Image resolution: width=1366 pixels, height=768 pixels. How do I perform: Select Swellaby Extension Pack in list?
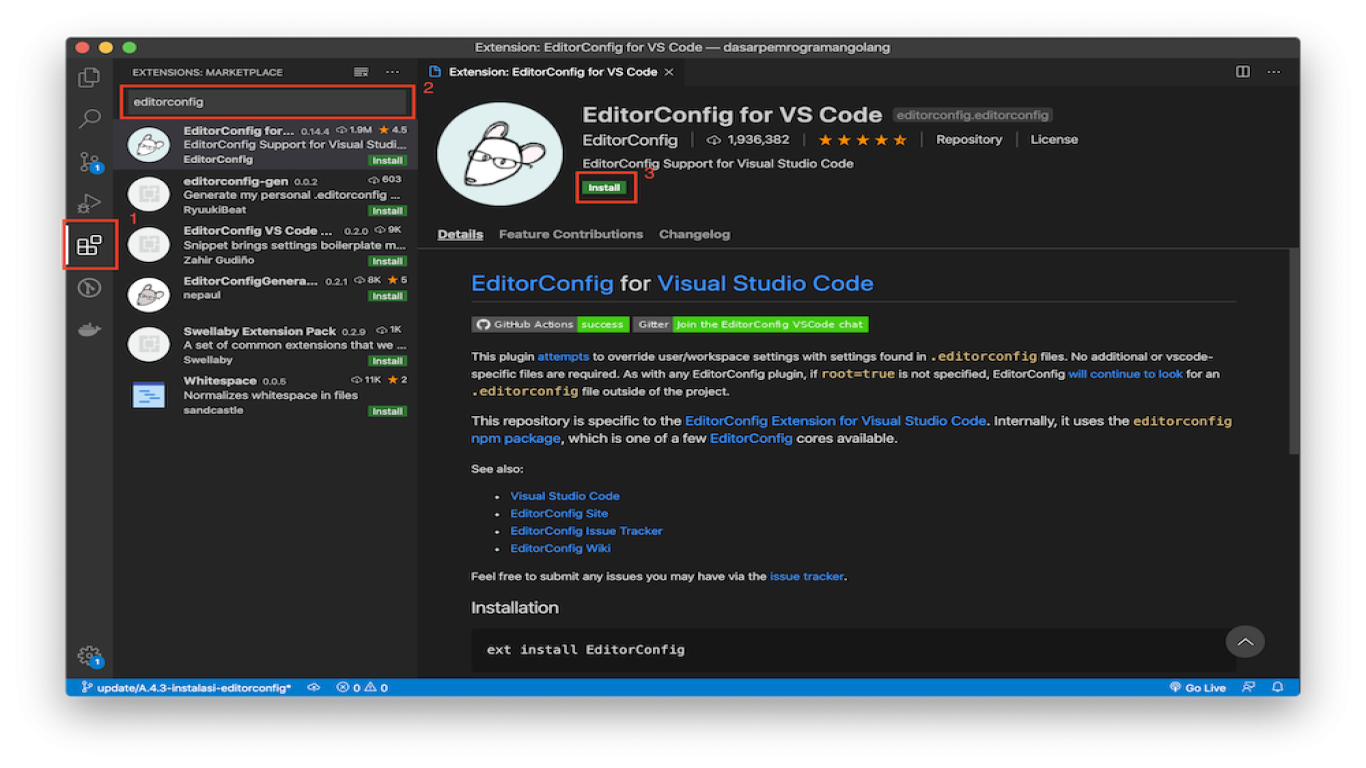pyautogui.click(x=266, y=345)
